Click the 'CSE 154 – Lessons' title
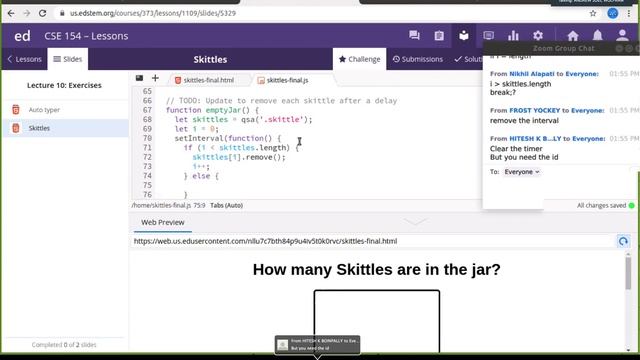The height and width of the screenshot is (360, 640). (x=86, y=36)
